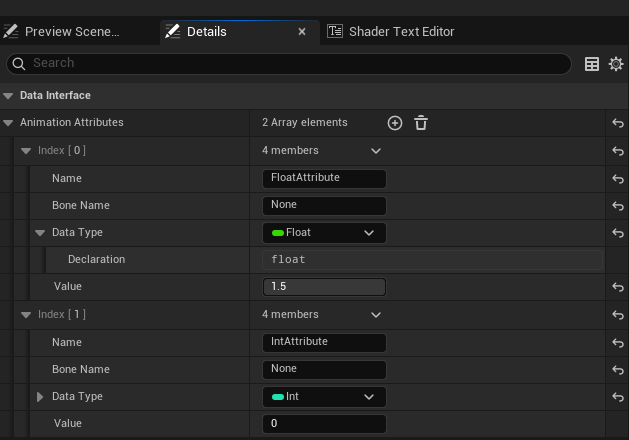Viewport: 629px width, 440px height.
Task: Remove all Animation Attributes array elements
Action: (x=421, y=123)
